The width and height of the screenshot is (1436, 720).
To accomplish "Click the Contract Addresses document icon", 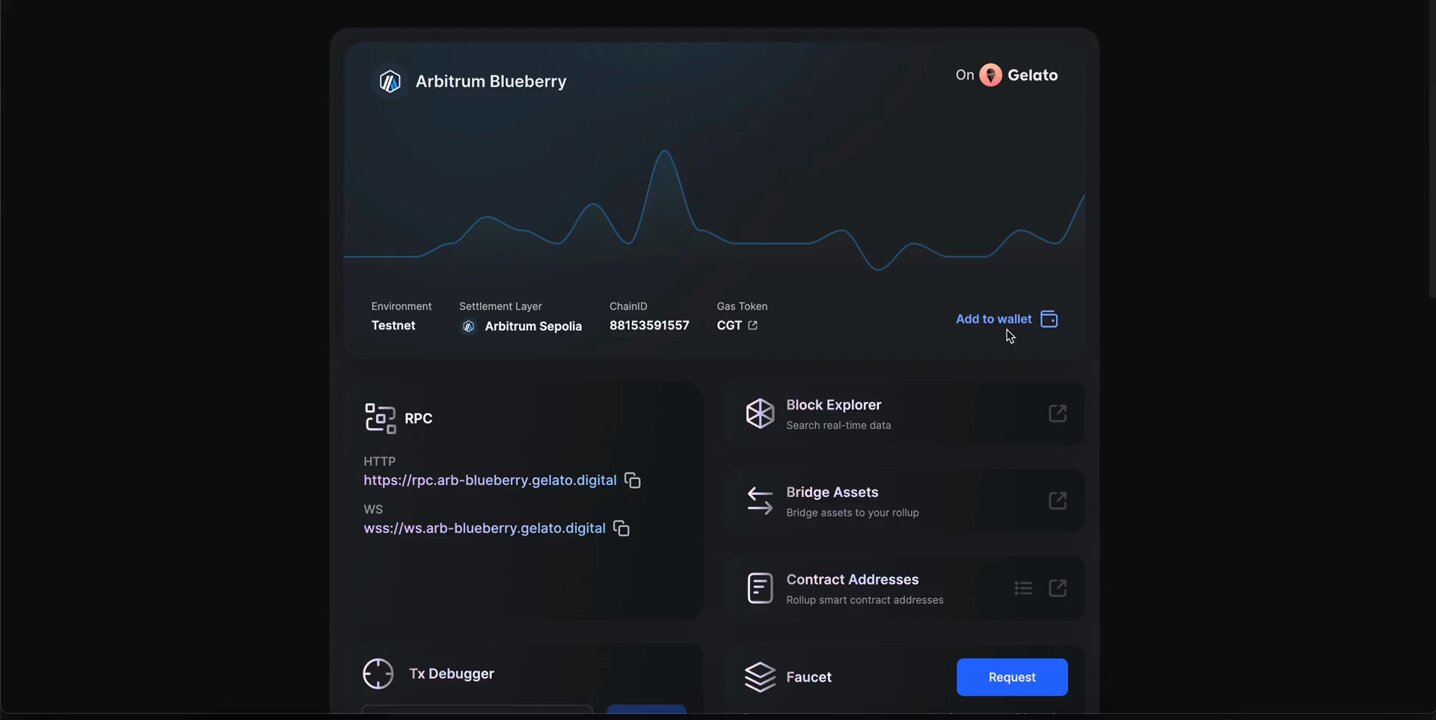I will pyautogui.click(x=759, y=587).
